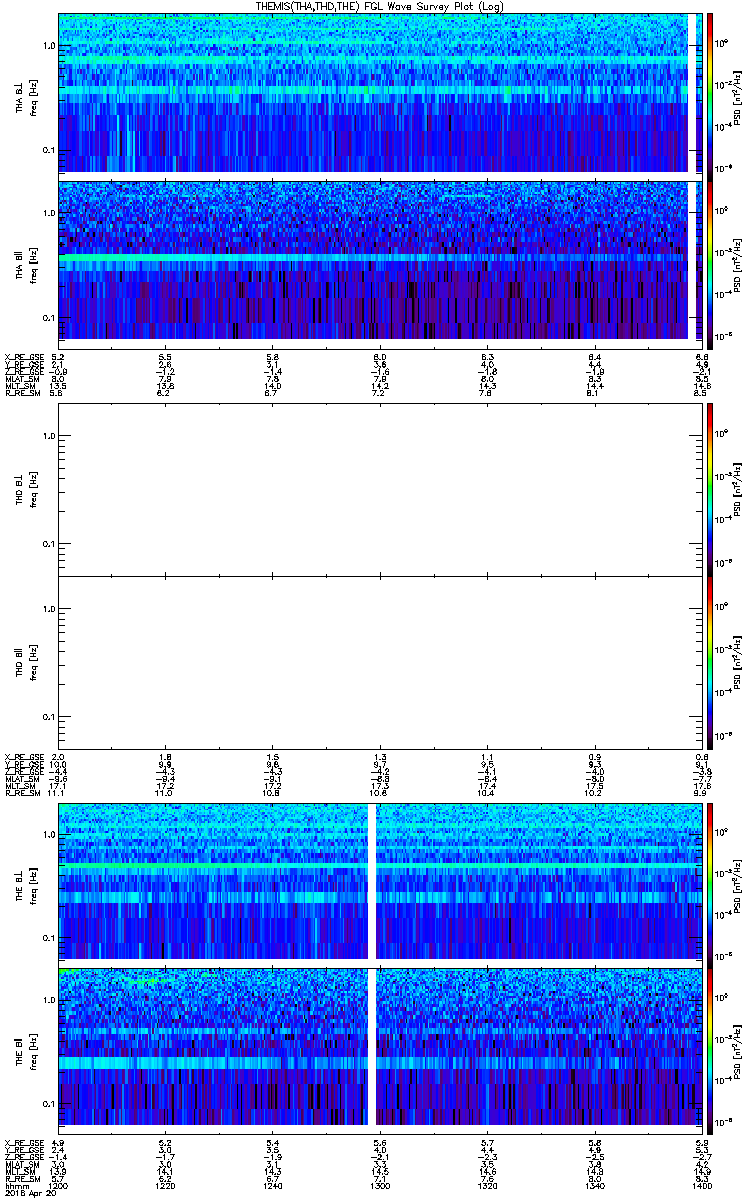Click the 1.0 frequency tick on THD B-perpendicular axis
Image resolution: width=750 pixels, height=1200 pixels.
point(48,435)
